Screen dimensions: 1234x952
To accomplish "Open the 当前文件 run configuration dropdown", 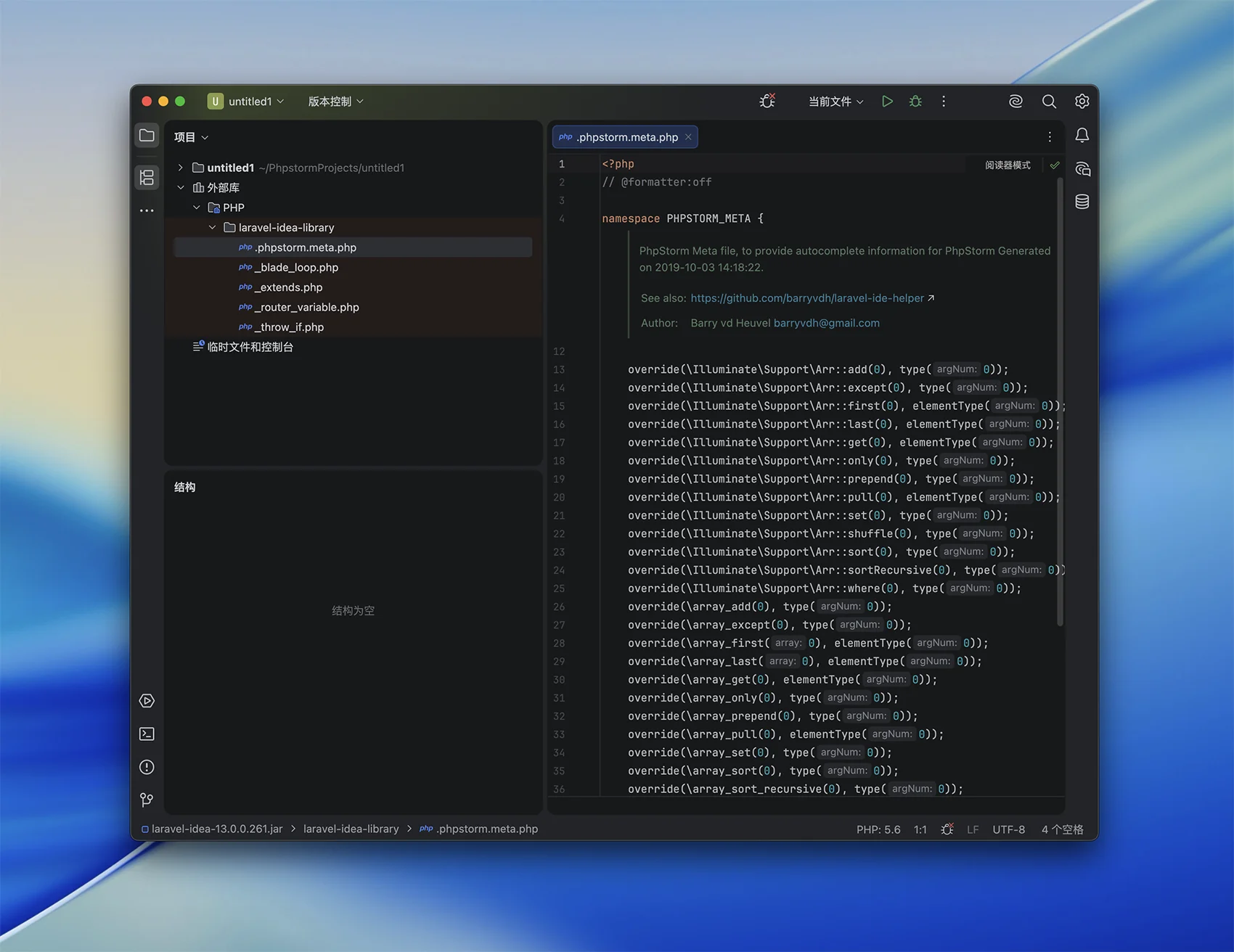I will [x=835, y=102].
